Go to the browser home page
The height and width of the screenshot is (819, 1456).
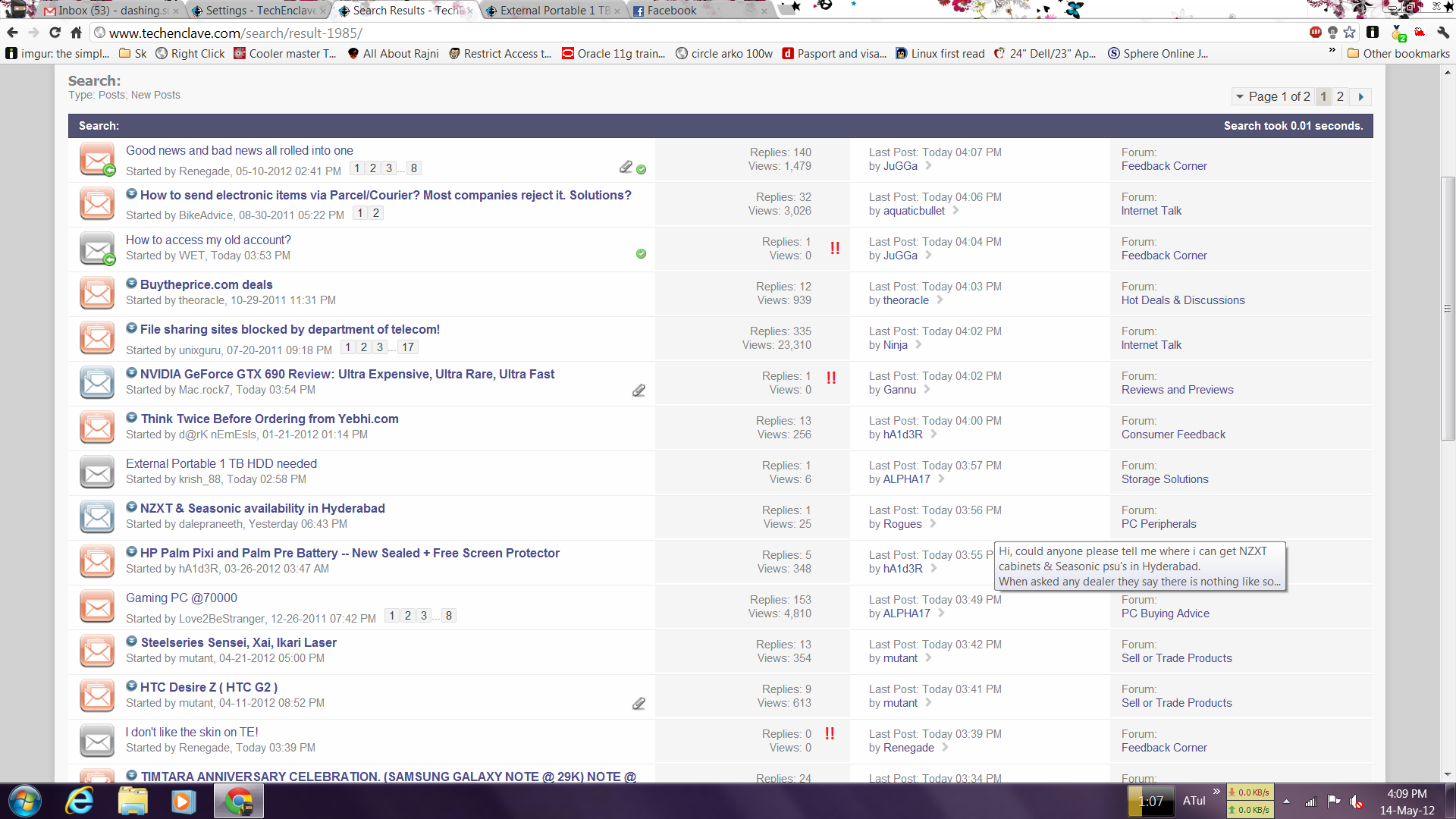tap(76, 33)
